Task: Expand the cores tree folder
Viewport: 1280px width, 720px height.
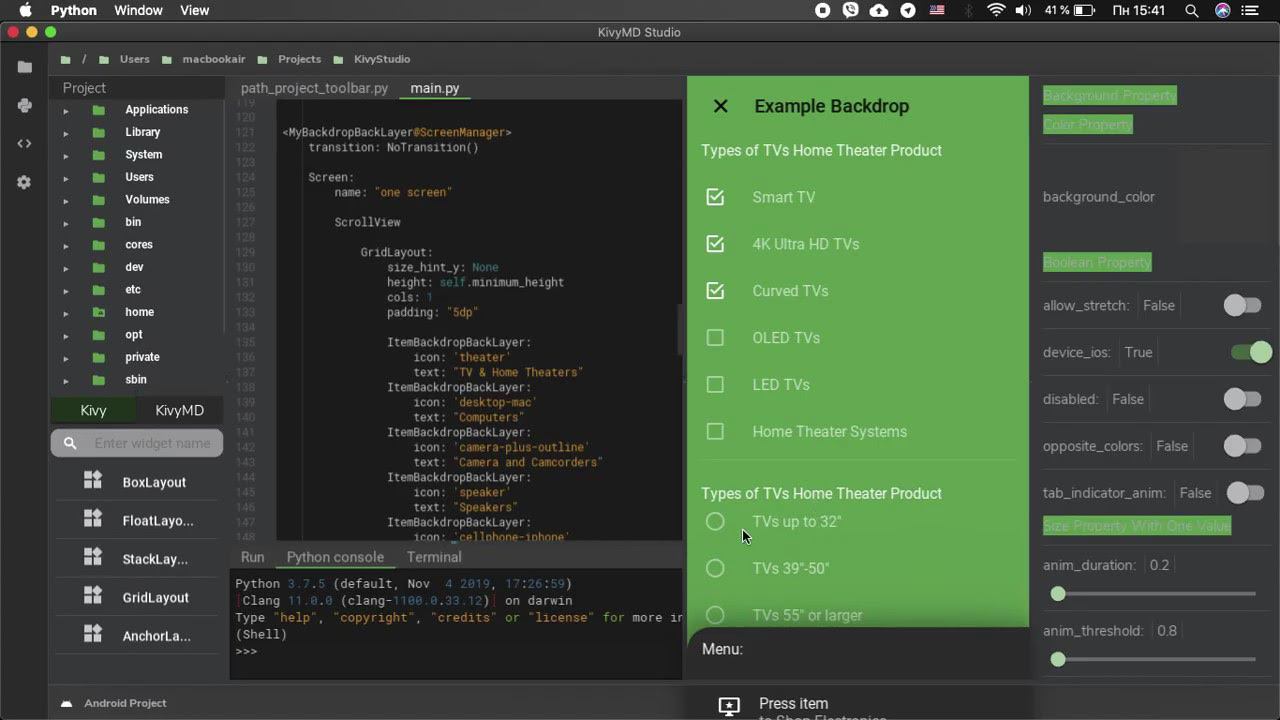Action: tap(66, 245)
